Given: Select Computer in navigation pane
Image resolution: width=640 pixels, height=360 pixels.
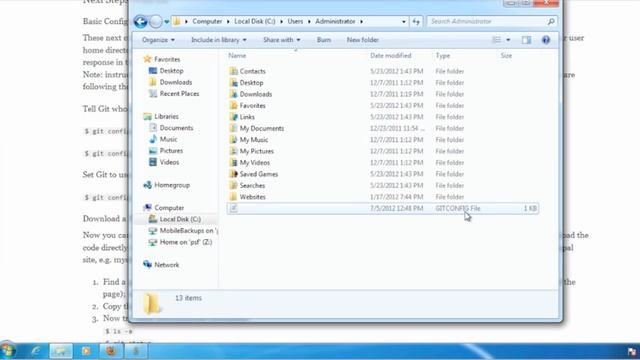Looking at the screenshot, I should click(x=169, y=208).
